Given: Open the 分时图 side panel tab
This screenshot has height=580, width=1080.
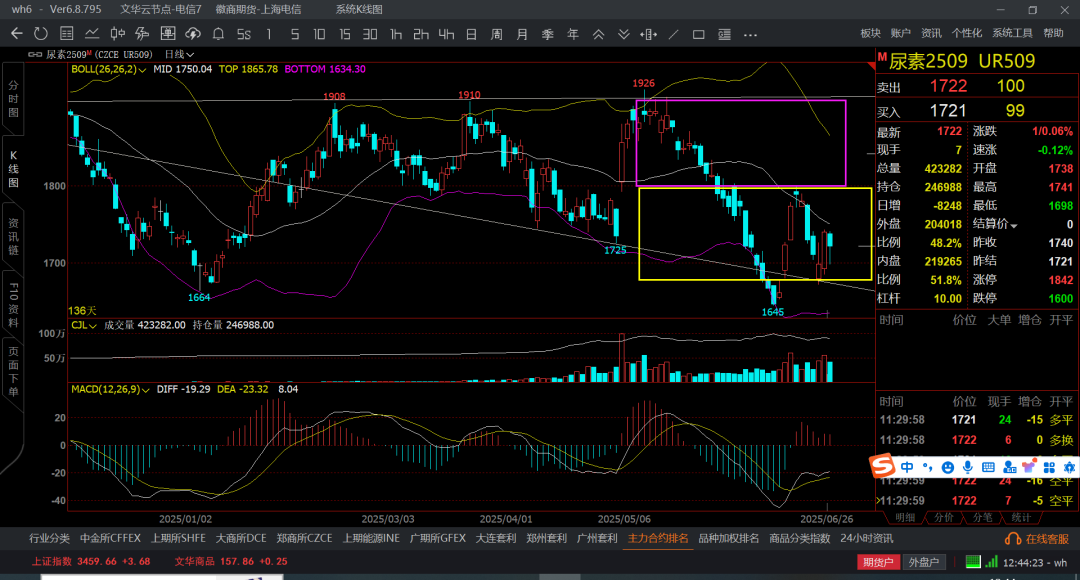Looking at the screenshot, I should coord(13,99).
